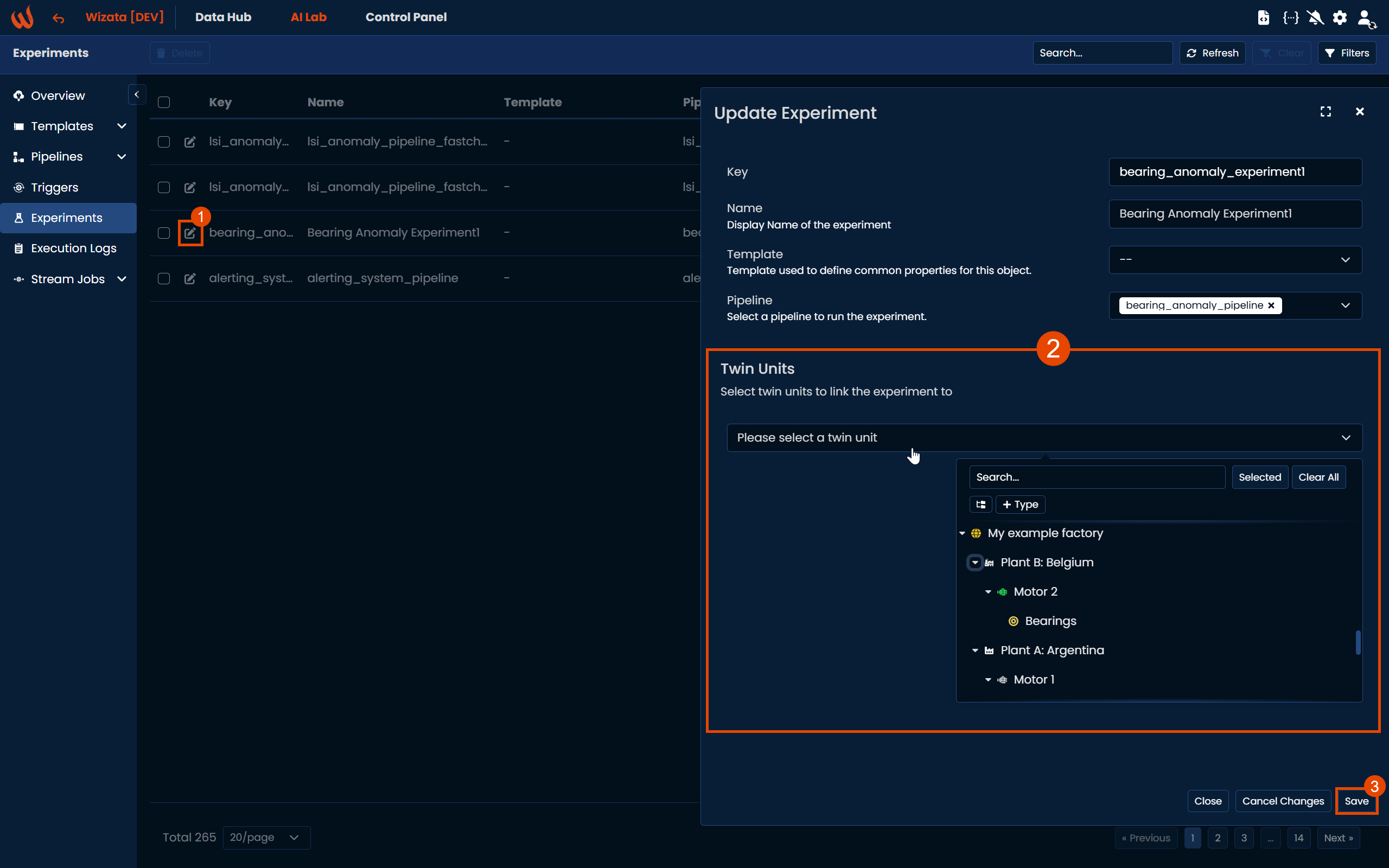
Task: Click the curly braces API icon
Action: 1290,18
